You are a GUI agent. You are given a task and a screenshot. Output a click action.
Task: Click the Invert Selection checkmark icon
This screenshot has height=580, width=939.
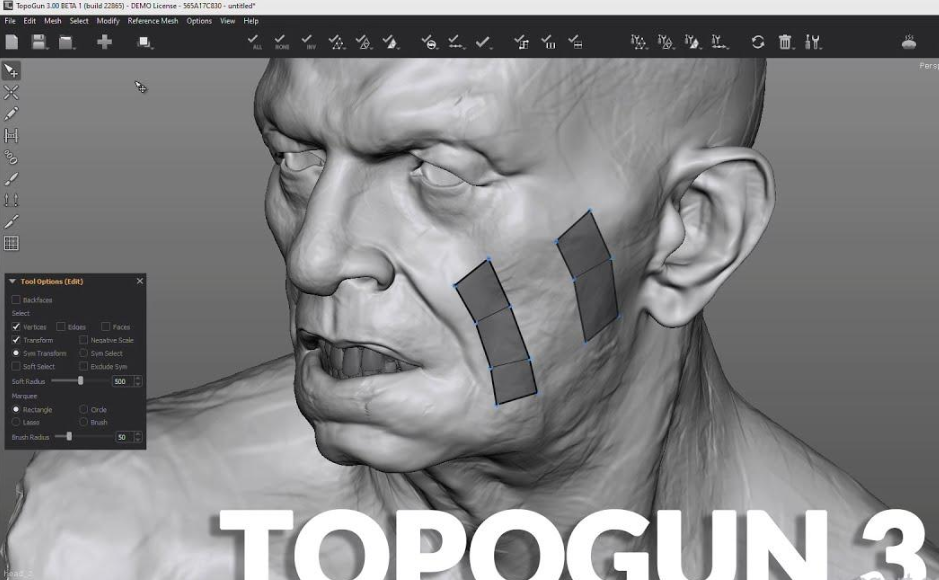pos(310,41)
